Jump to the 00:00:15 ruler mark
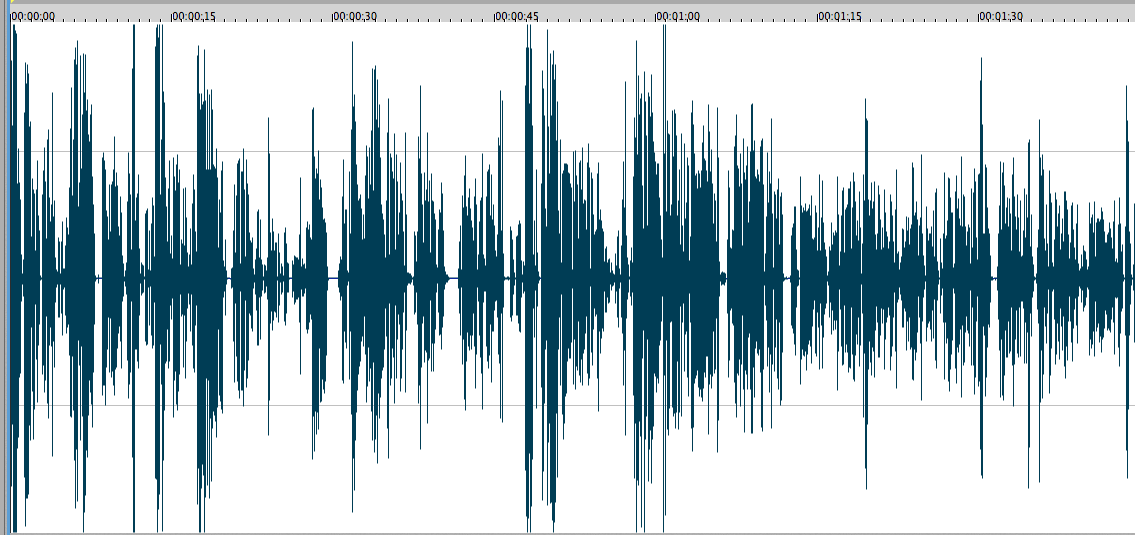The height and width of the screenshot is (535, 1135). (x=194, y=16)
